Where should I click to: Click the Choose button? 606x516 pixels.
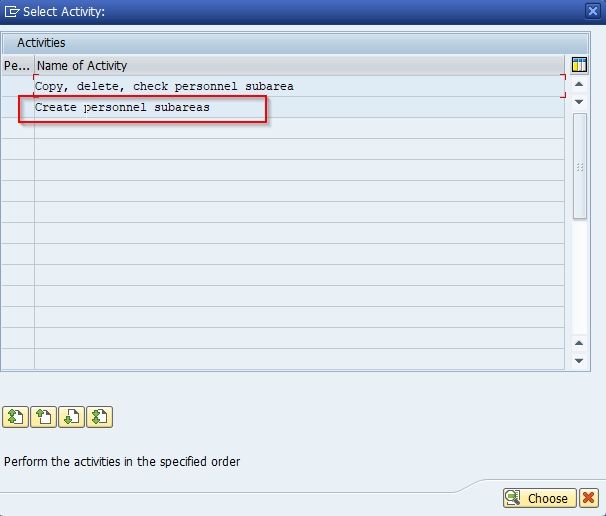click(540, 498)
